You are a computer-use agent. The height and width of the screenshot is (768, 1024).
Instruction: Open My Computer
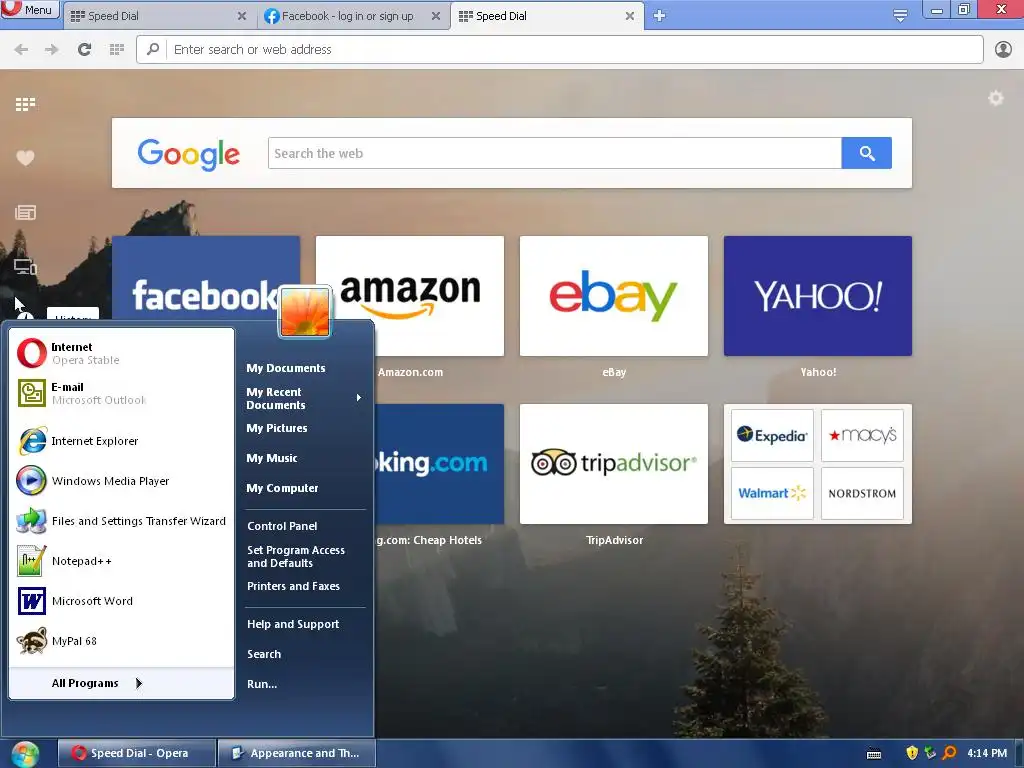coord(305,488)
